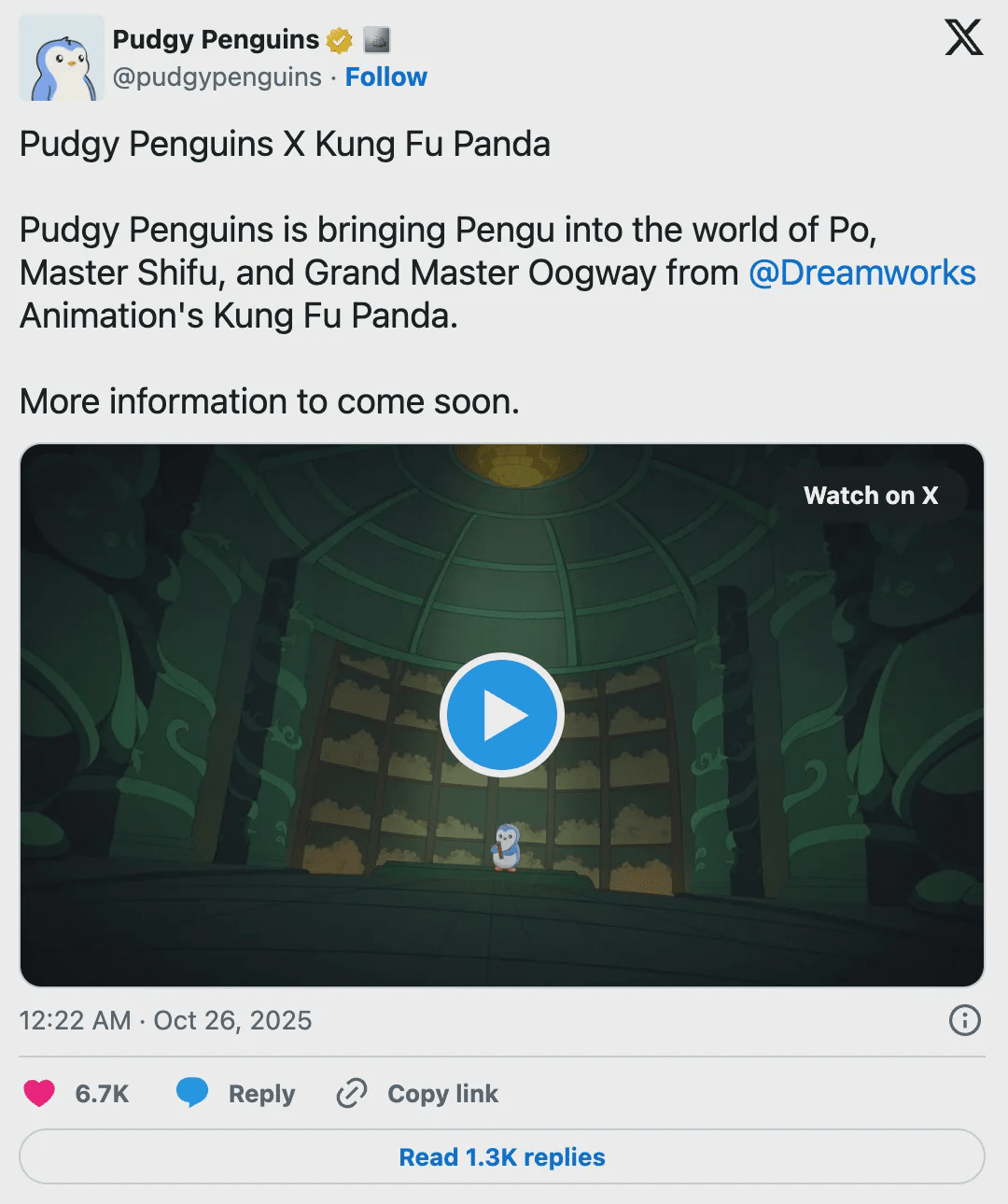Click the @pudgypenguins handle
The image size is (1008, 1204).
217,77
